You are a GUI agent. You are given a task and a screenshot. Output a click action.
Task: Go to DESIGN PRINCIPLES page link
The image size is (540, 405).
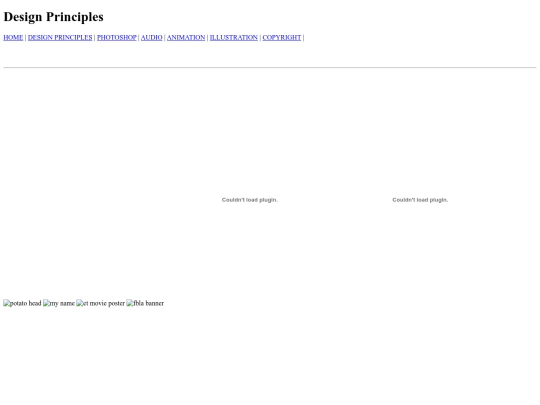pos(60,38)
